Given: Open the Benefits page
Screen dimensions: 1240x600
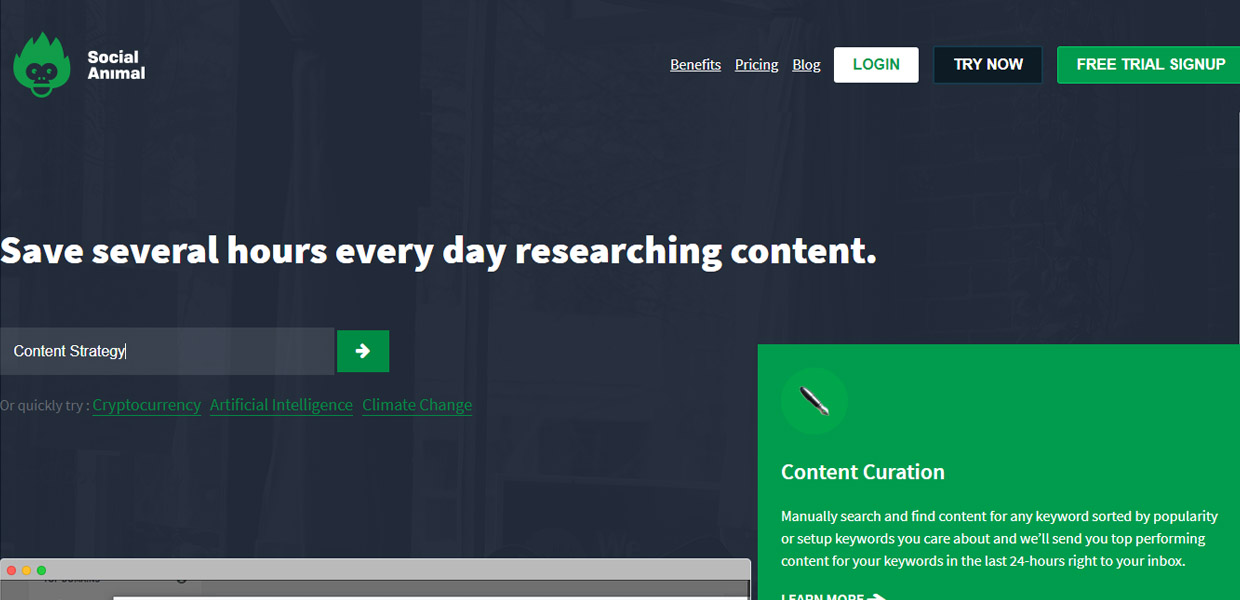Looking at the screenshot, I should click(695, 65).
